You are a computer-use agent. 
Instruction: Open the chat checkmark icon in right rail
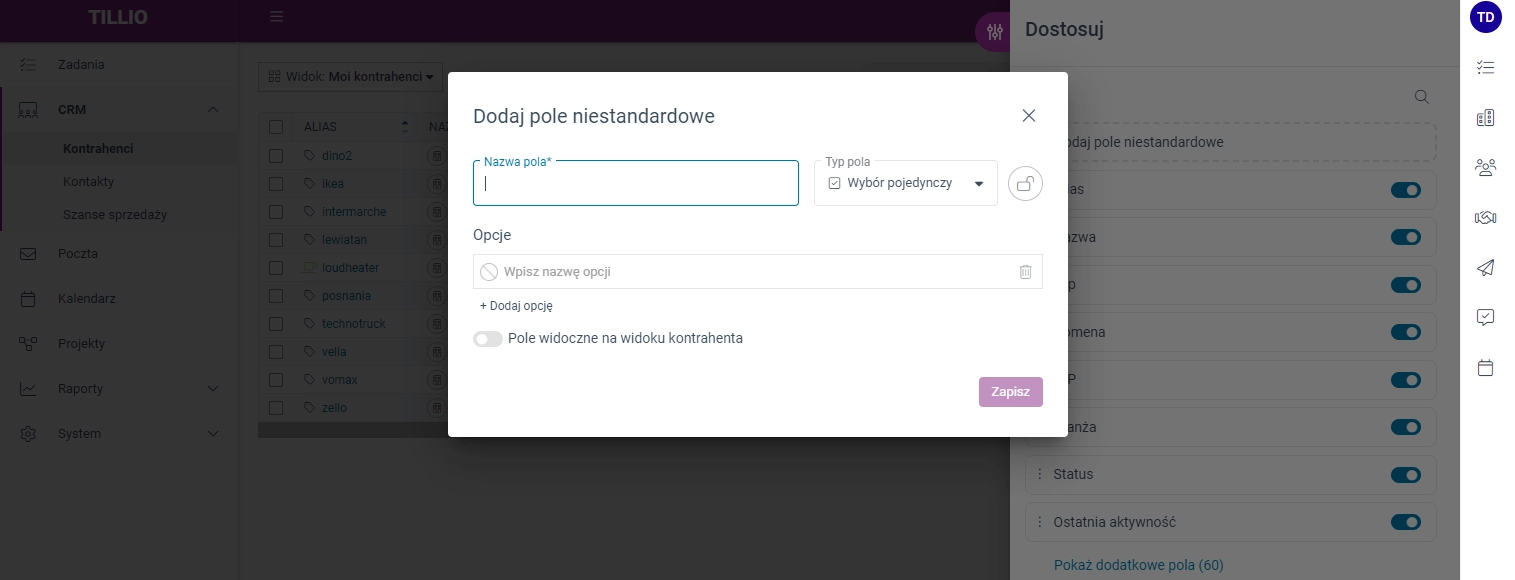(1486, 317)
